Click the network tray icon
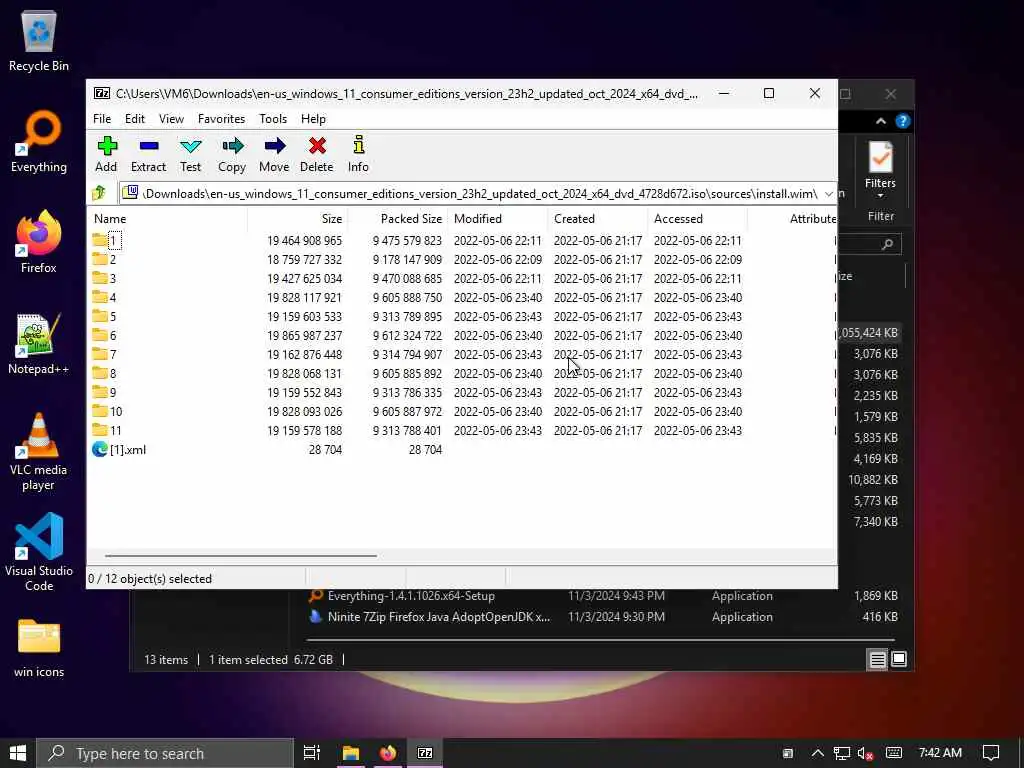Screen dimensions: 1024x768 (842, 753)
